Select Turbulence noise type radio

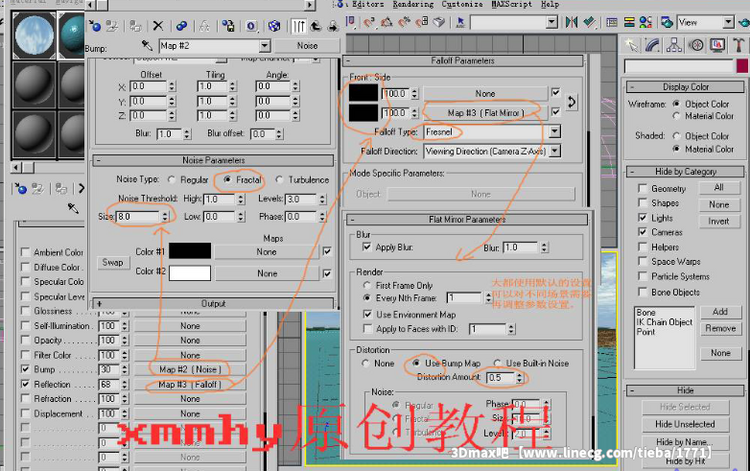pos(279,180)
